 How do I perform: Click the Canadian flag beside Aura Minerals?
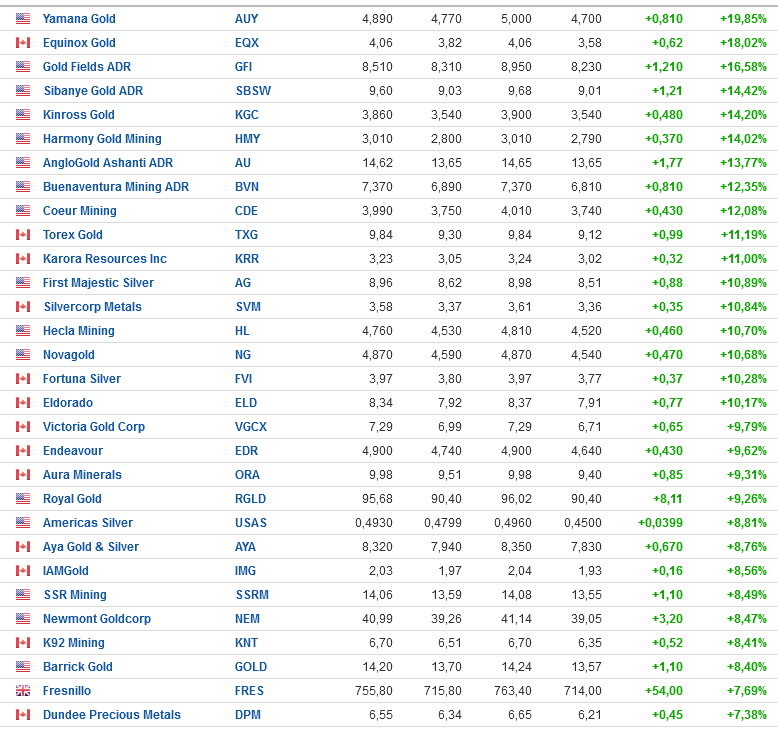coord(23,474)
